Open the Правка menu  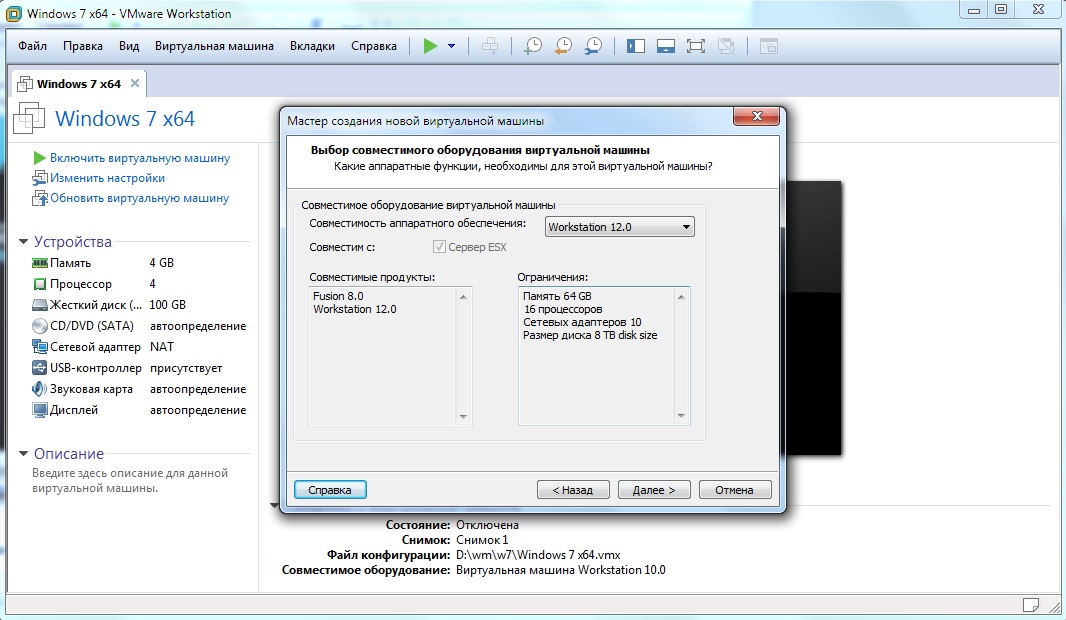(83, 46)
